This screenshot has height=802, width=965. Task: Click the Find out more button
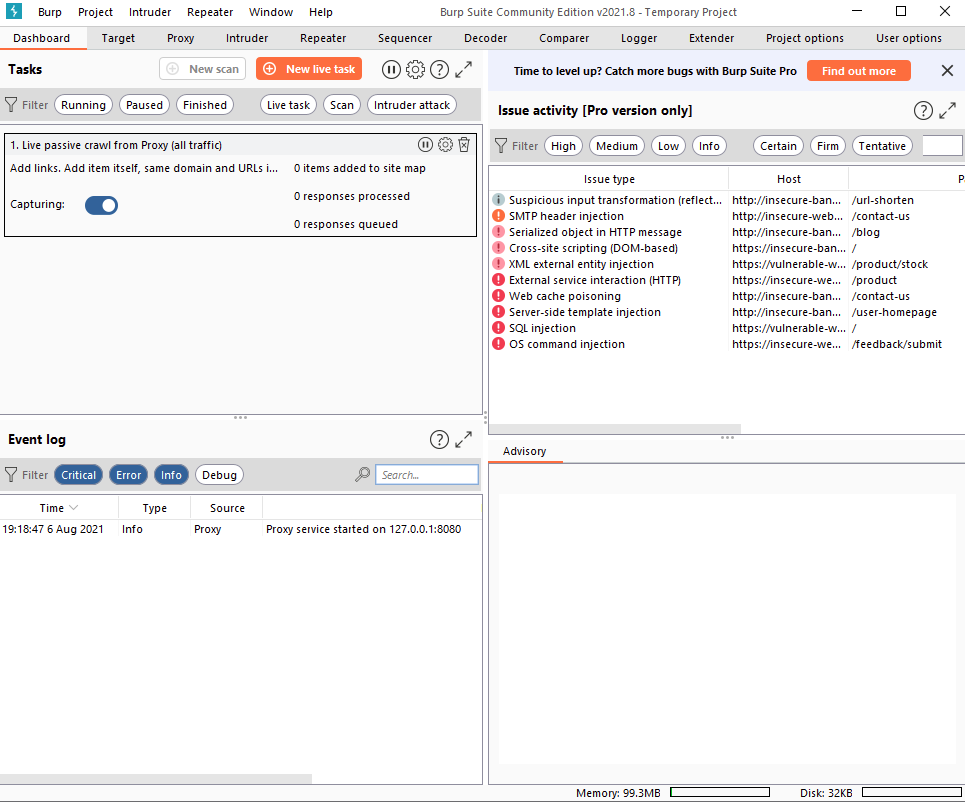pos(859,71)
